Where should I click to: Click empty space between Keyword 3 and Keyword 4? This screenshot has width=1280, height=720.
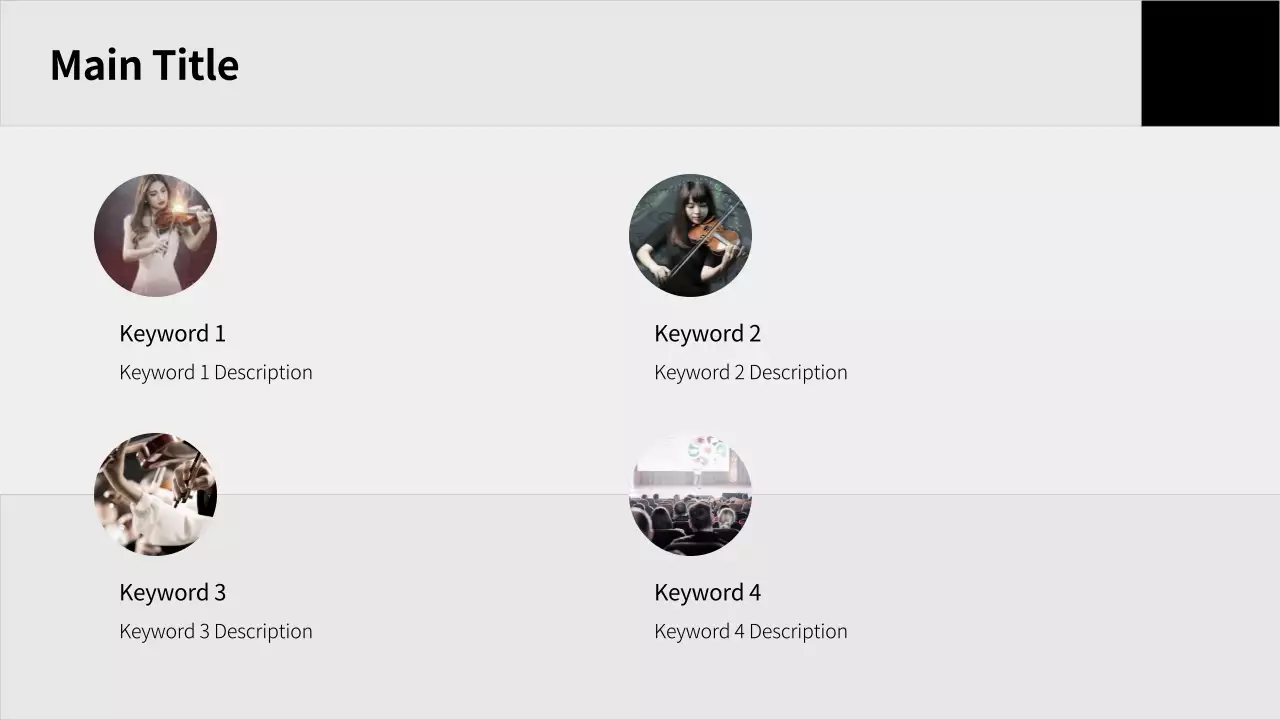pyautogui.click(x=440, y=593)
